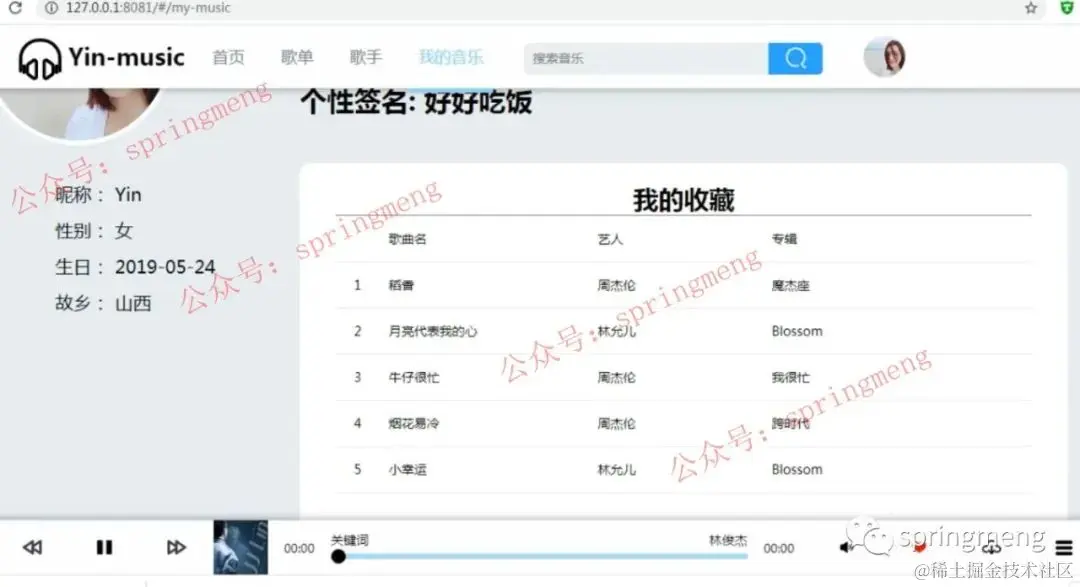Click the browser address bar URL
Viewport: 1080px width, 587px height.
pos(148,8)
